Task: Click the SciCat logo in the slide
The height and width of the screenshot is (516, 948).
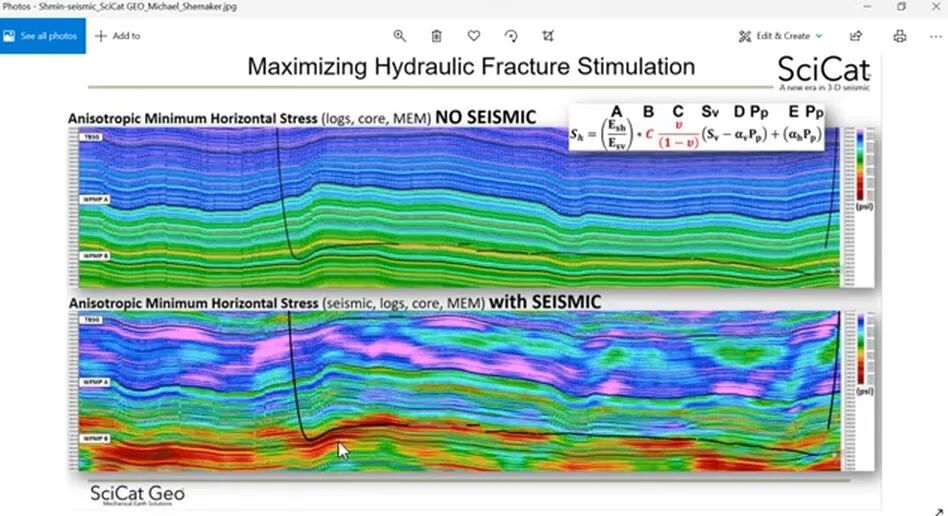Action: click(823, 73)
